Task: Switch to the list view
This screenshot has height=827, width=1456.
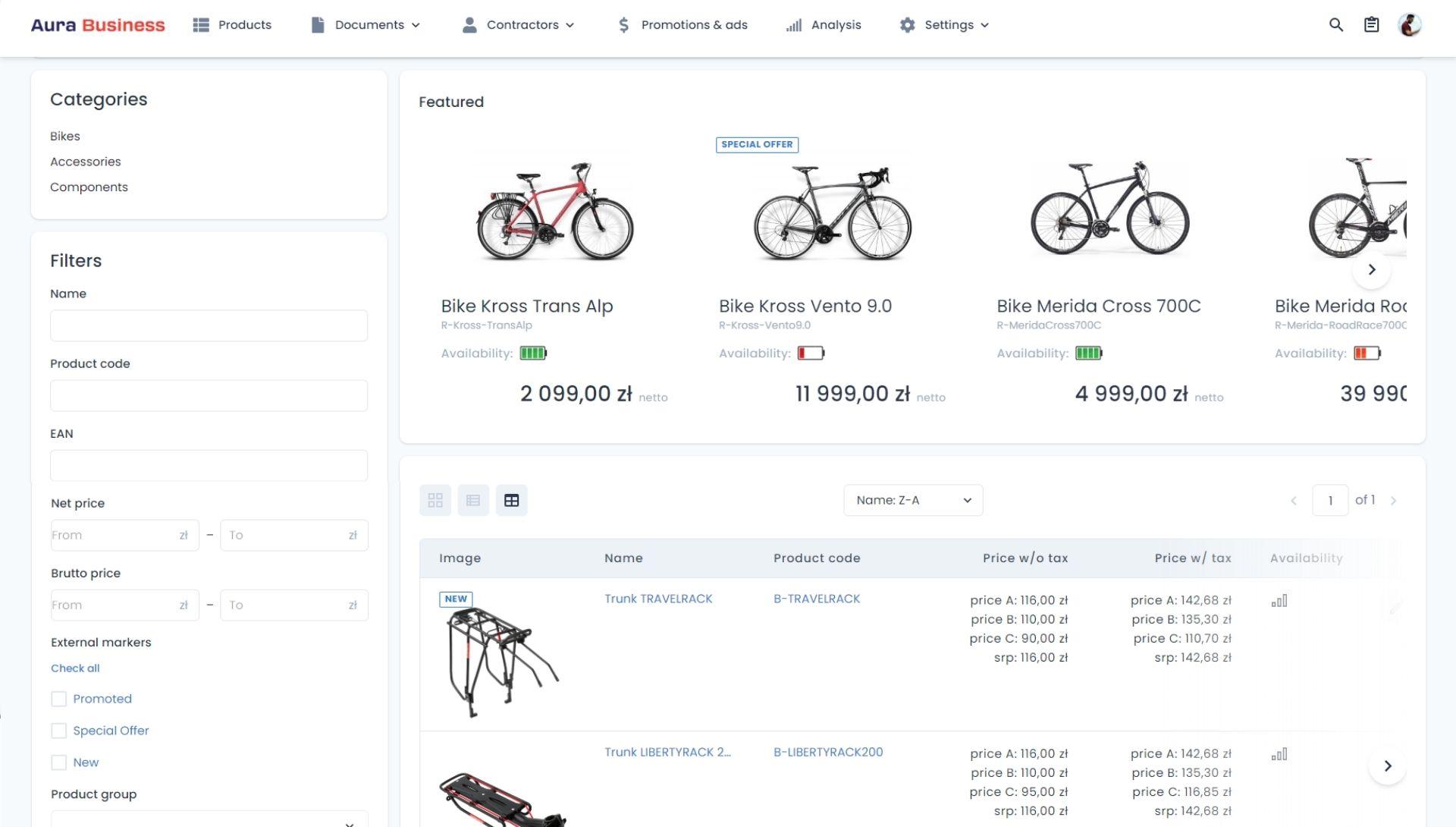Action: (x=473, y=500)
